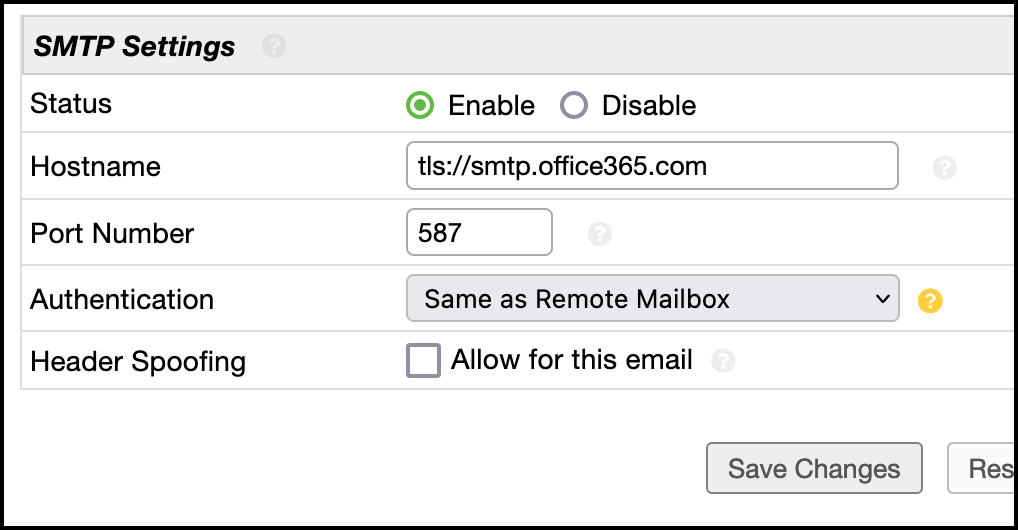Click the yellow help icon beside Authentication
1018x530 pixels.
(x=931, y=300)
